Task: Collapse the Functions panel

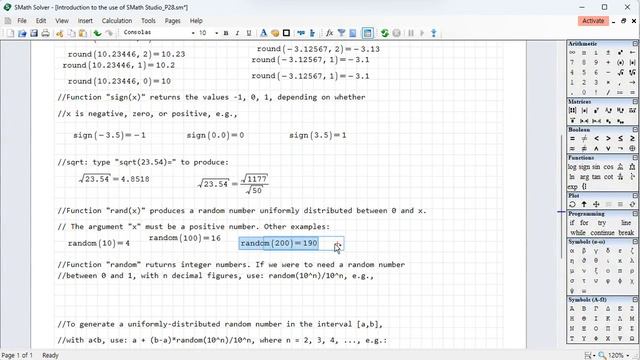Action: pyautogui.click(x=635, y=157)
